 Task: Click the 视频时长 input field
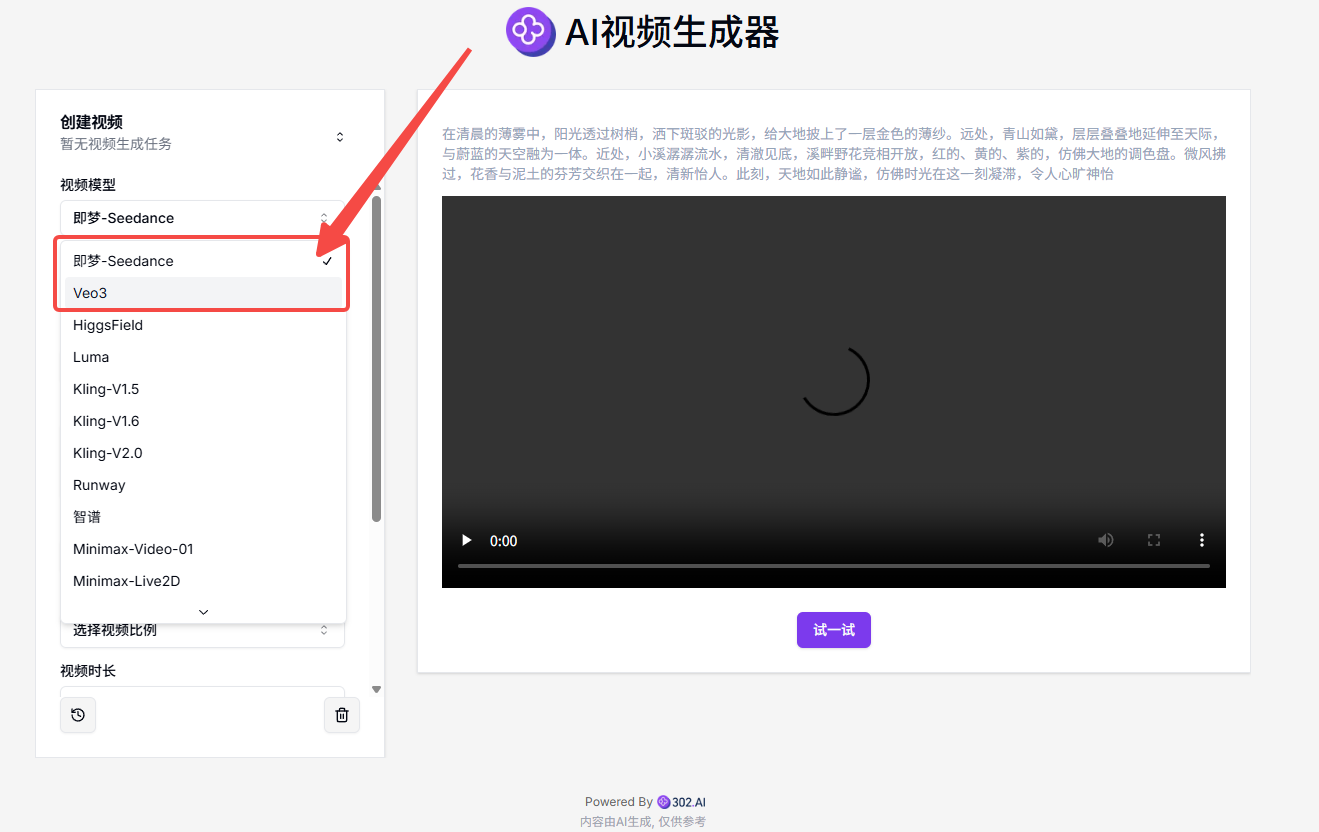click(202, 690)
